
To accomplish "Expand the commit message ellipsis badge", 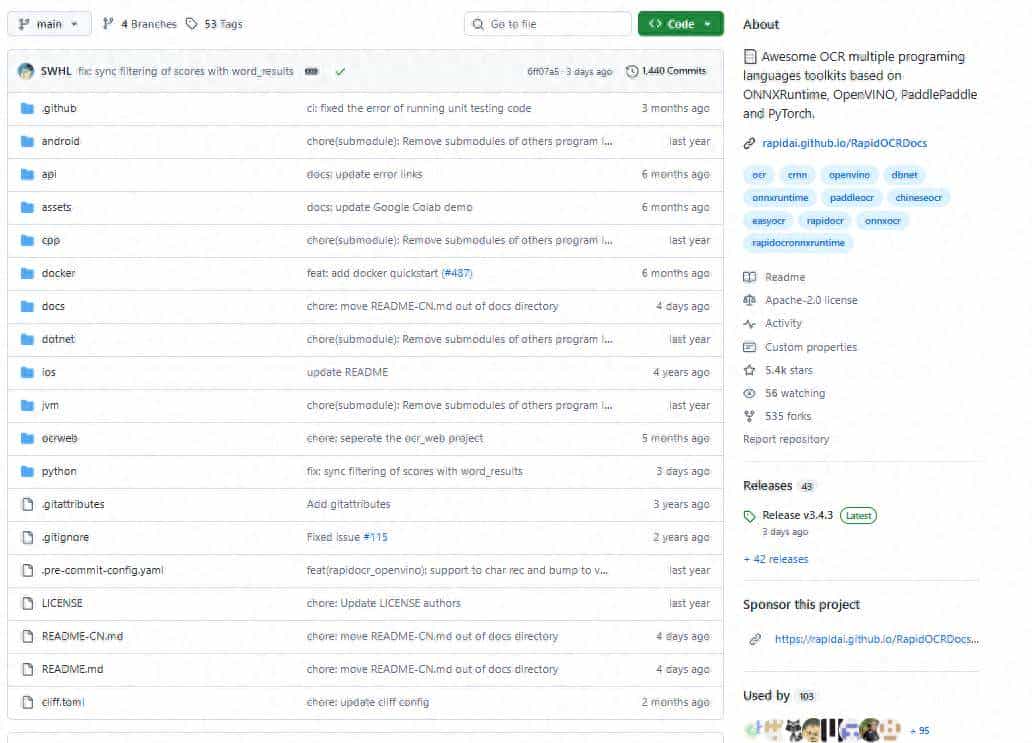I will pos(313,71).
